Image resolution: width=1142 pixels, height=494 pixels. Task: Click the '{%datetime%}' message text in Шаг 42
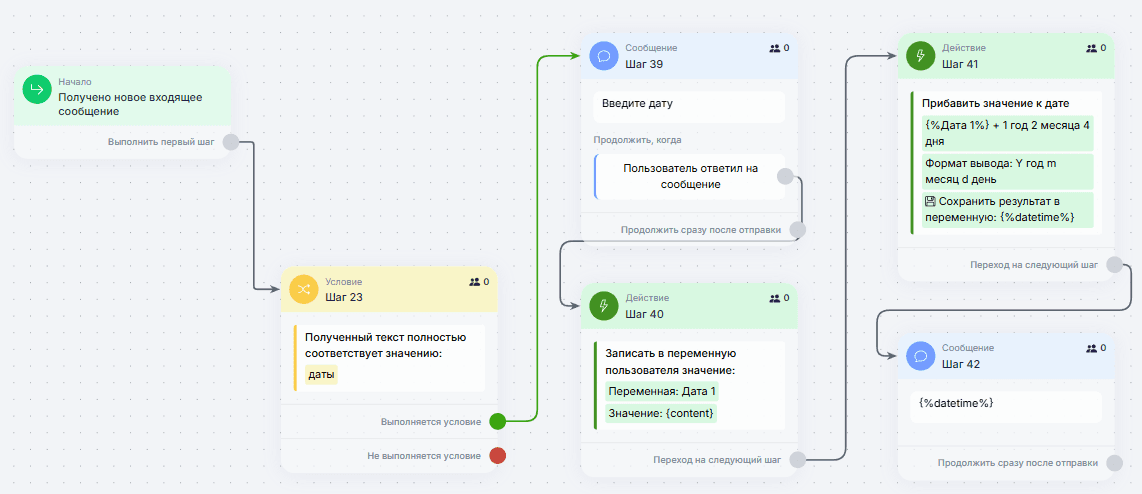tap(956, 403)
